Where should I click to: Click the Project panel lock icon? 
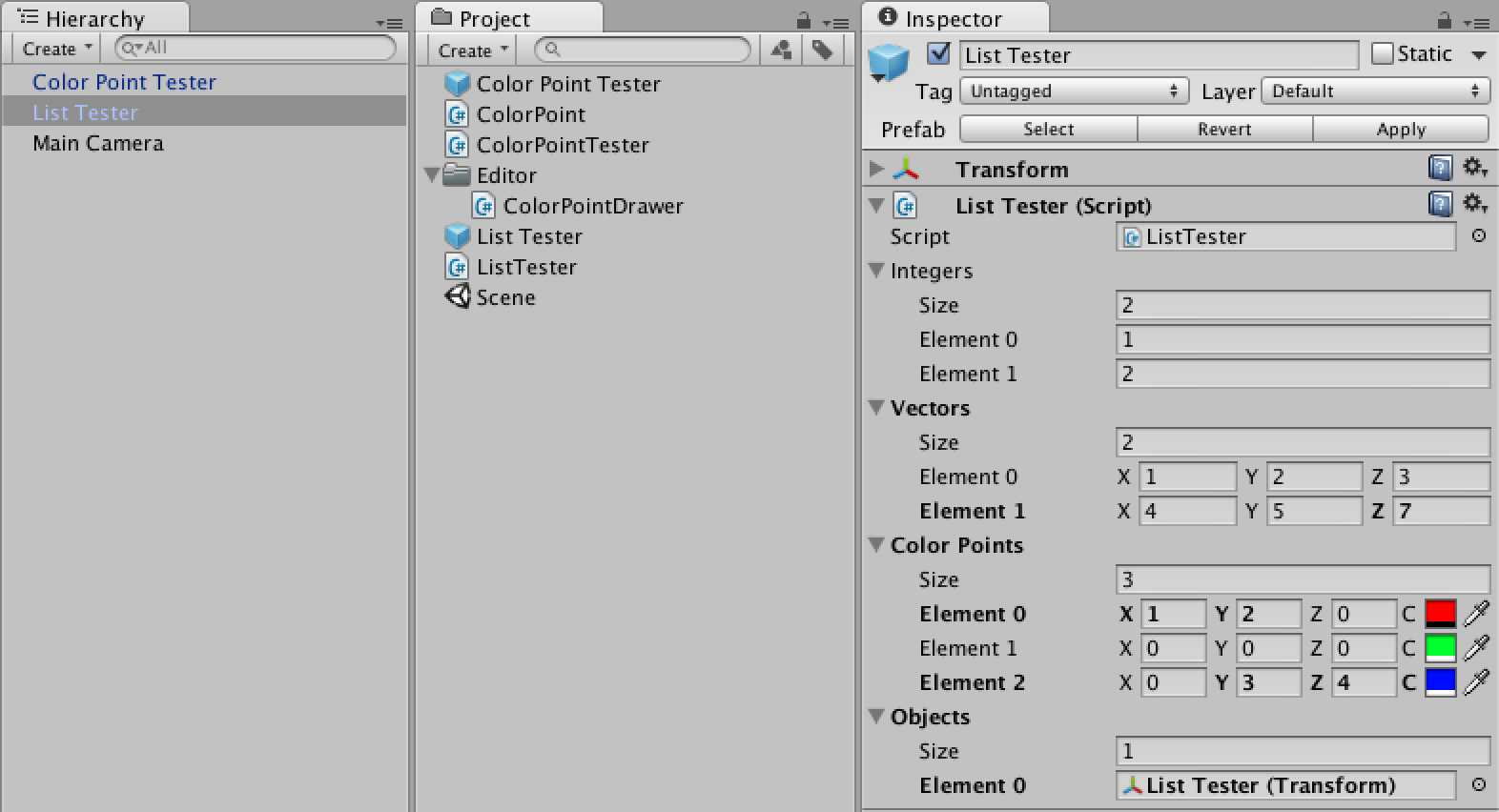tap(804, 20)
